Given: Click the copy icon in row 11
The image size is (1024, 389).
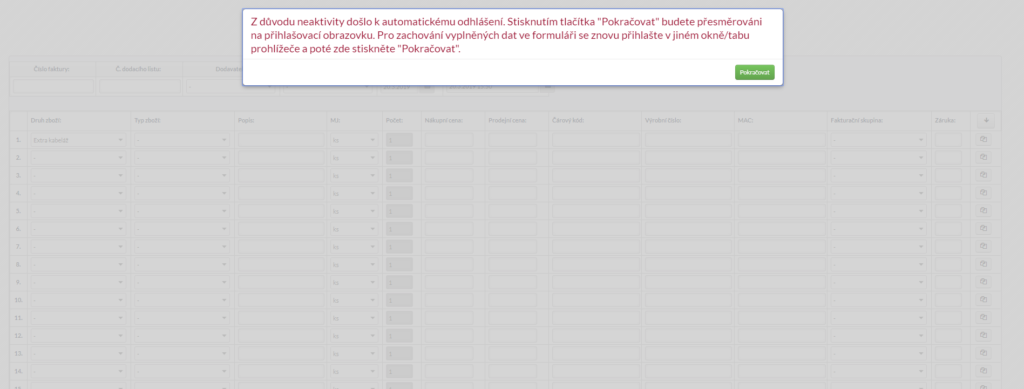Looking at the screenshot, I should (985, 318).
